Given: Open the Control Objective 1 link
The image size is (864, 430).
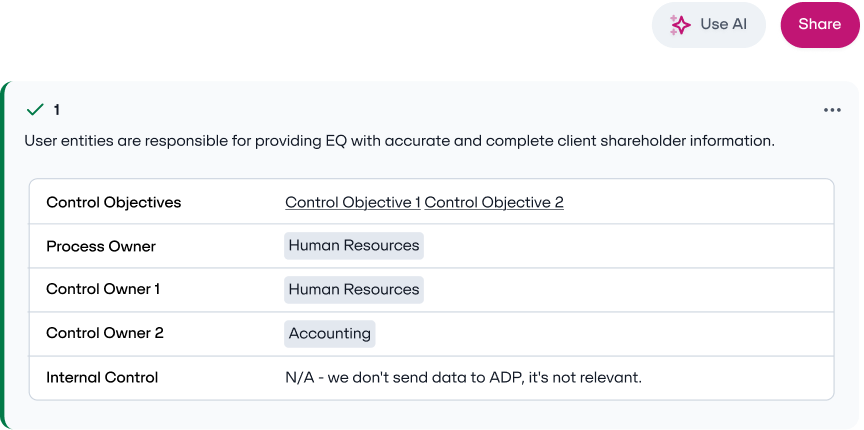Looking at the screenshot, I should pos(353,202).
